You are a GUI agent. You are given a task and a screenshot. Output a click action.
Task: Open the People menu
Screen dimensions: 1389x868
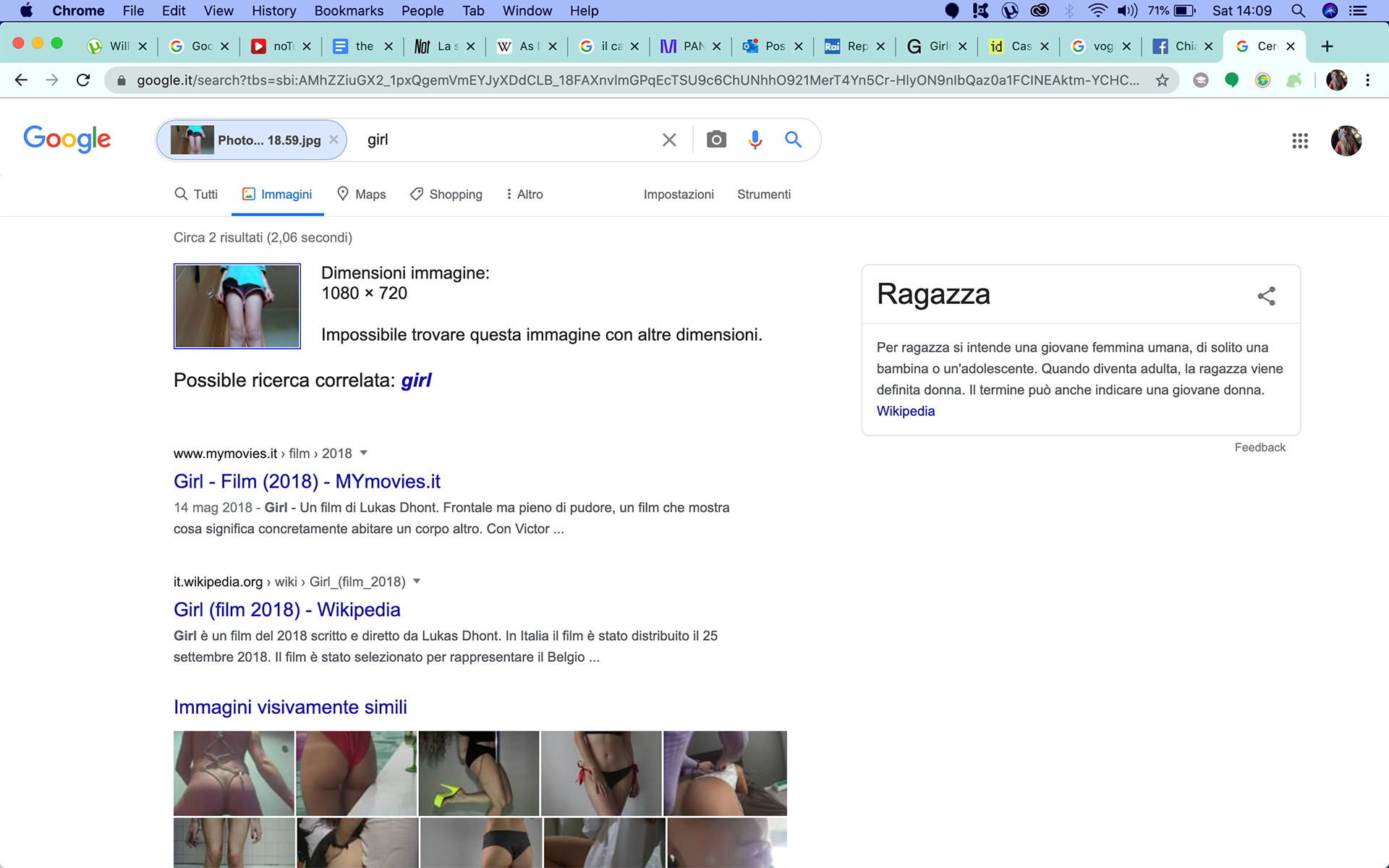tap(422, 11)
